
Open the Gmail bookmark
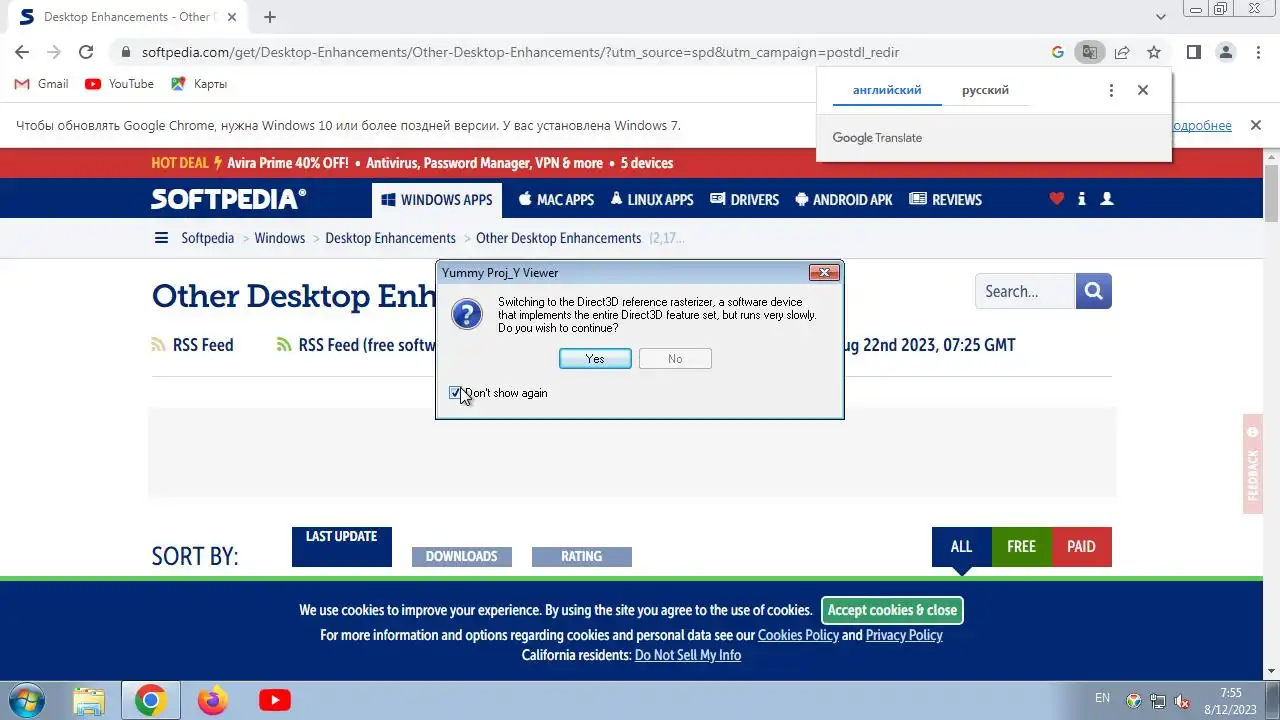click(41, 84)
